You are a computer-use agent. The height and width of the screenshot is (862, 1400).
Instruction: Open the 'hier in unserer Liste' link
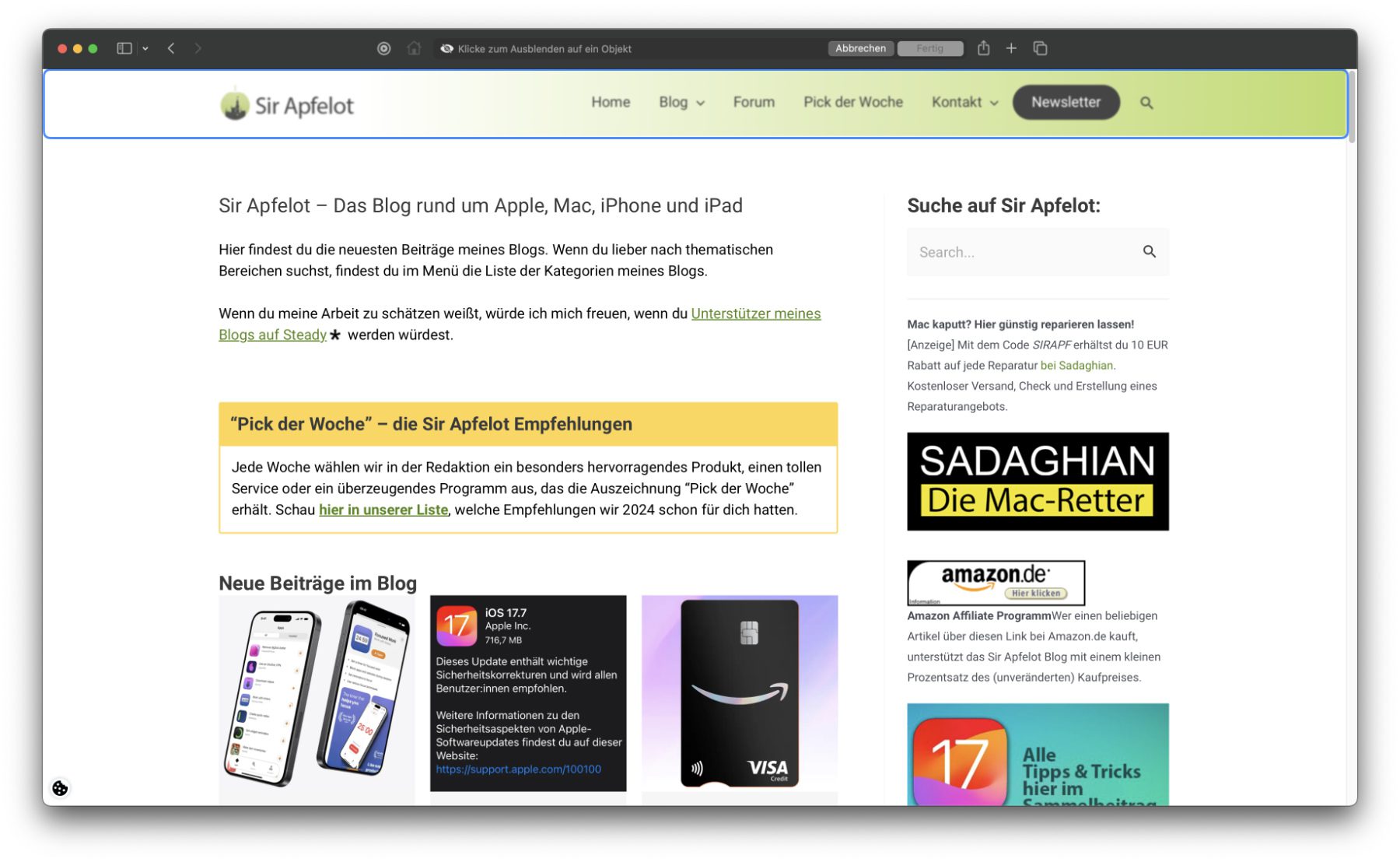[383, 510]
